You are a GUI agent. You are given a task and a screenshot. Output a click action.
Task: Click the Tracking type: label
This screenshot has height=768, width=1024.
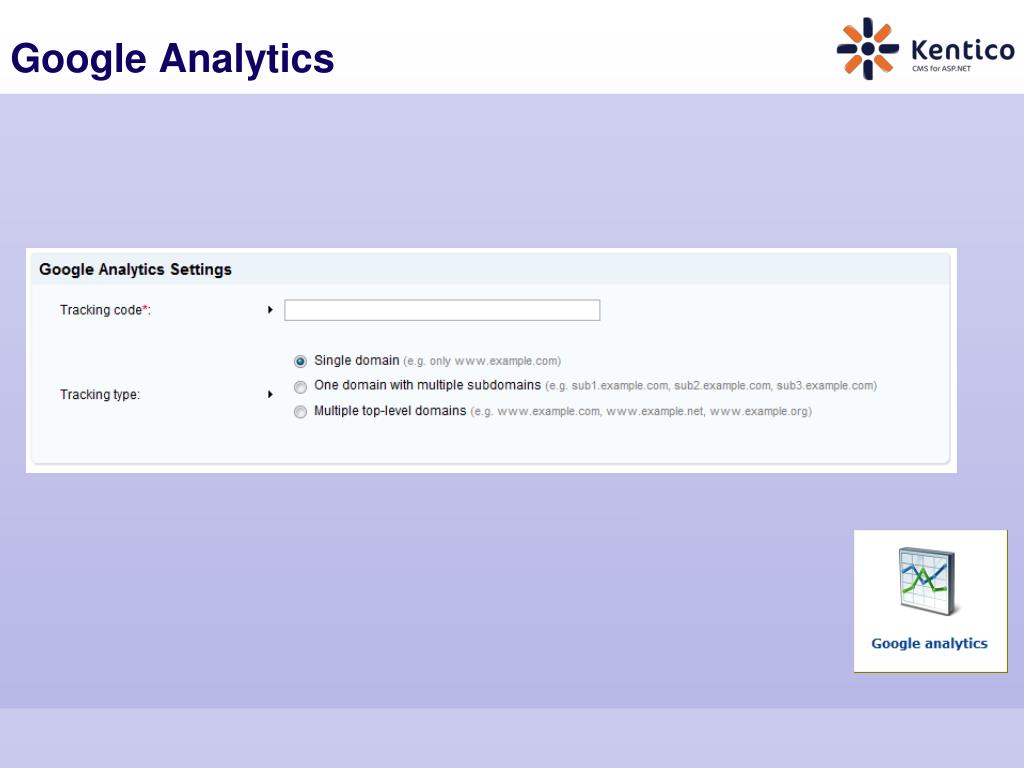(x=100, y=394)
